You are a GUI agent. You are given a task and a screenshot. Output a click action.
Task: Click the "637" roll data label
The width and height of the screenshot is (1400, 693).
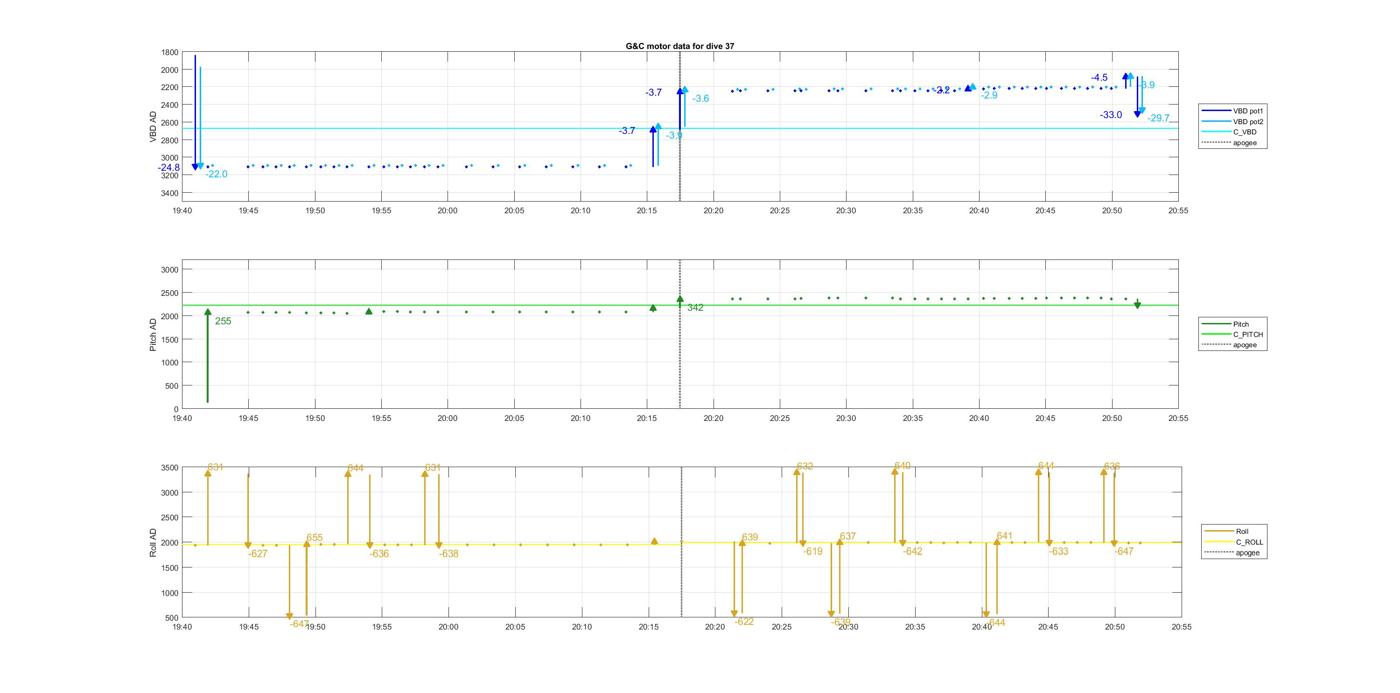click(x=848, y=537)
